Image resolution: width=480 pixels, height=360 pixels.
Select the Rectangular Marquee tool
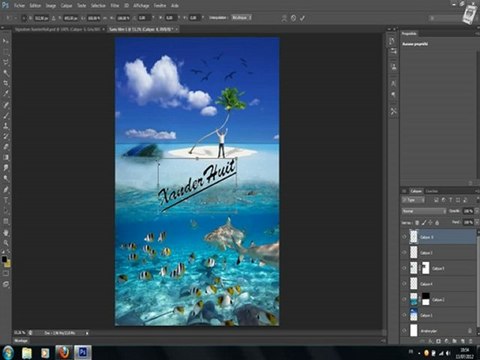6,52
